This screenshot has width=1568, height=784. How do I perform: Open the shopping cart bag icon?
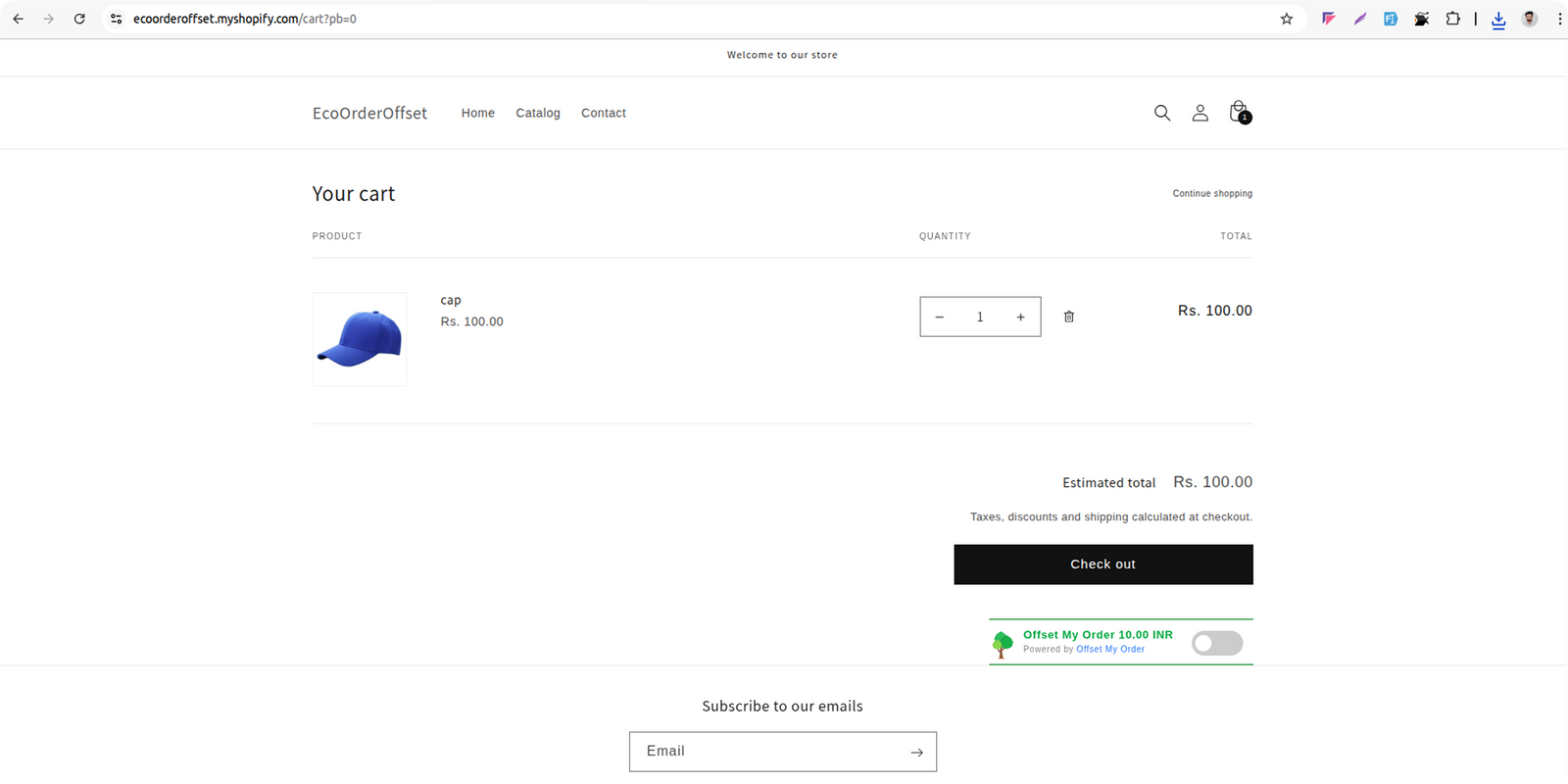[1239, 112]
